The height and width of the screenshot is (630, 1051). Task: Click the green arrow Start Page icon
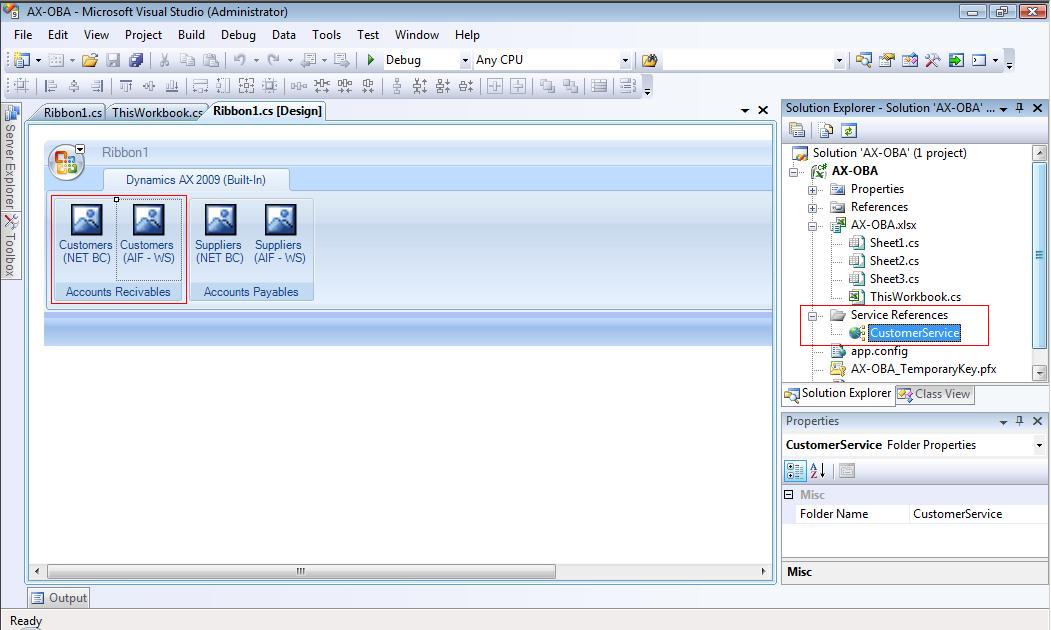956,60
